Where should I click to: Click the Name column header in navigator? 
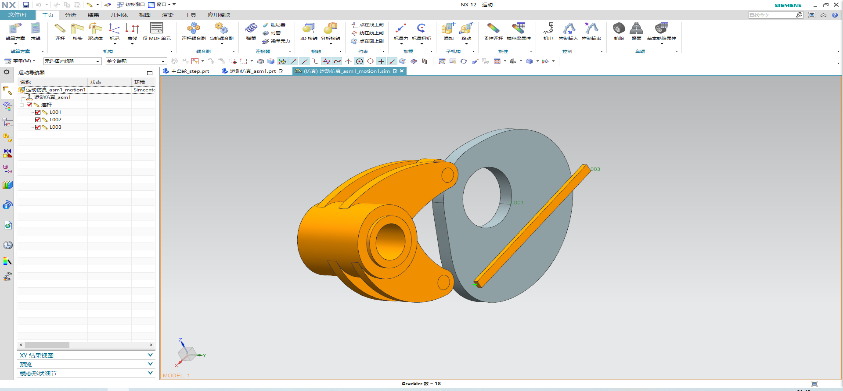click(x=52, y=82)
